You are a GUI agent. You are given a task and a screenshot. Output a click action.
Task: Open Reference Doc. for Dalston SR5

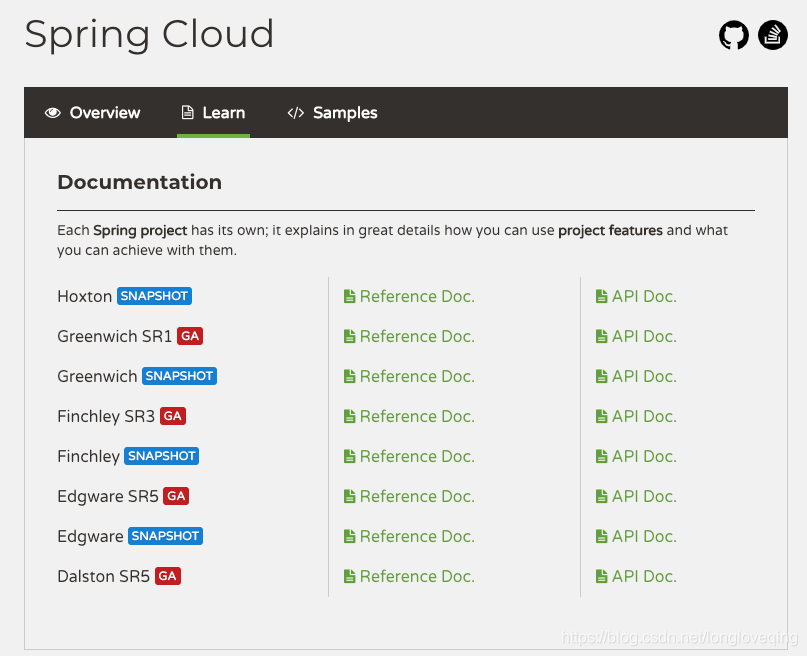409,576
